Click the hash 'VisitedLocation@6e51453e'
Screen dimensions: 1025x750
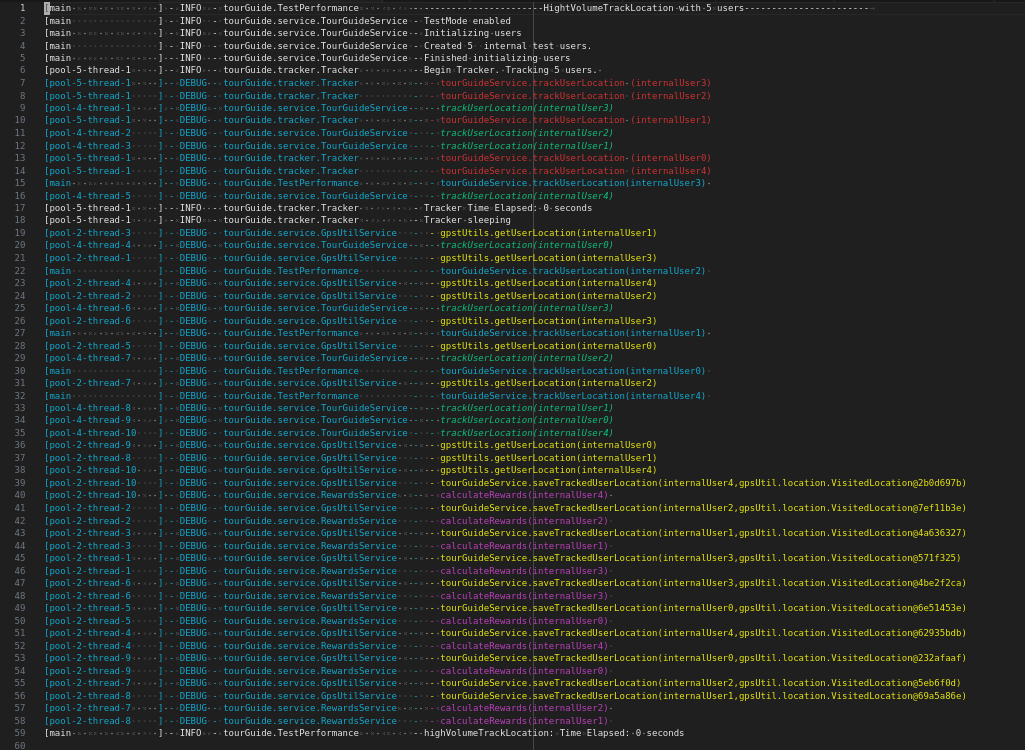point(896,608)
